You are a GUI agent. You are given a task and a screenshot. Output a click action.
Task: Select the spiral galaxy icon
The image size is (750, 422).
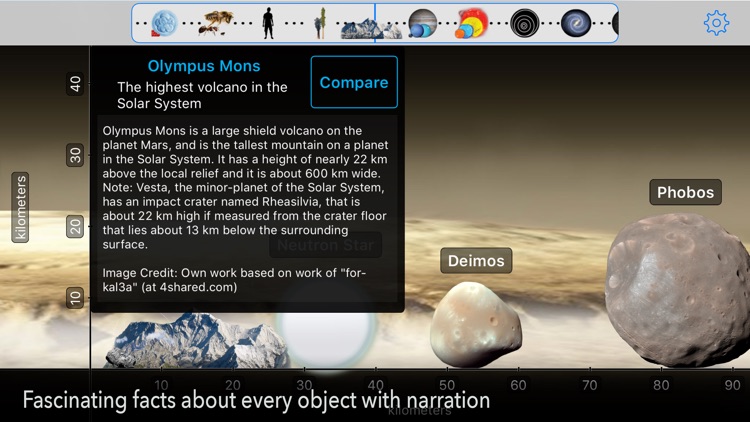point(576,23)
